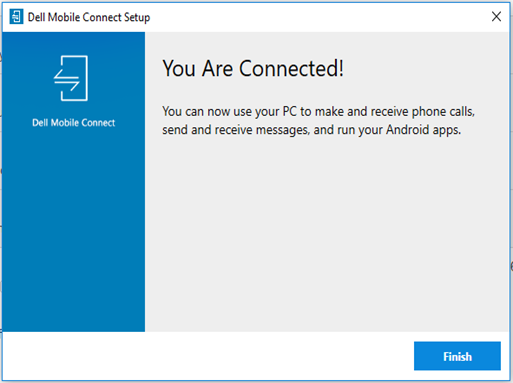Image resolution: width=513 pixels, height=383 pixels.
Task: Click the first line of the description text
Action: pos(318,112)
